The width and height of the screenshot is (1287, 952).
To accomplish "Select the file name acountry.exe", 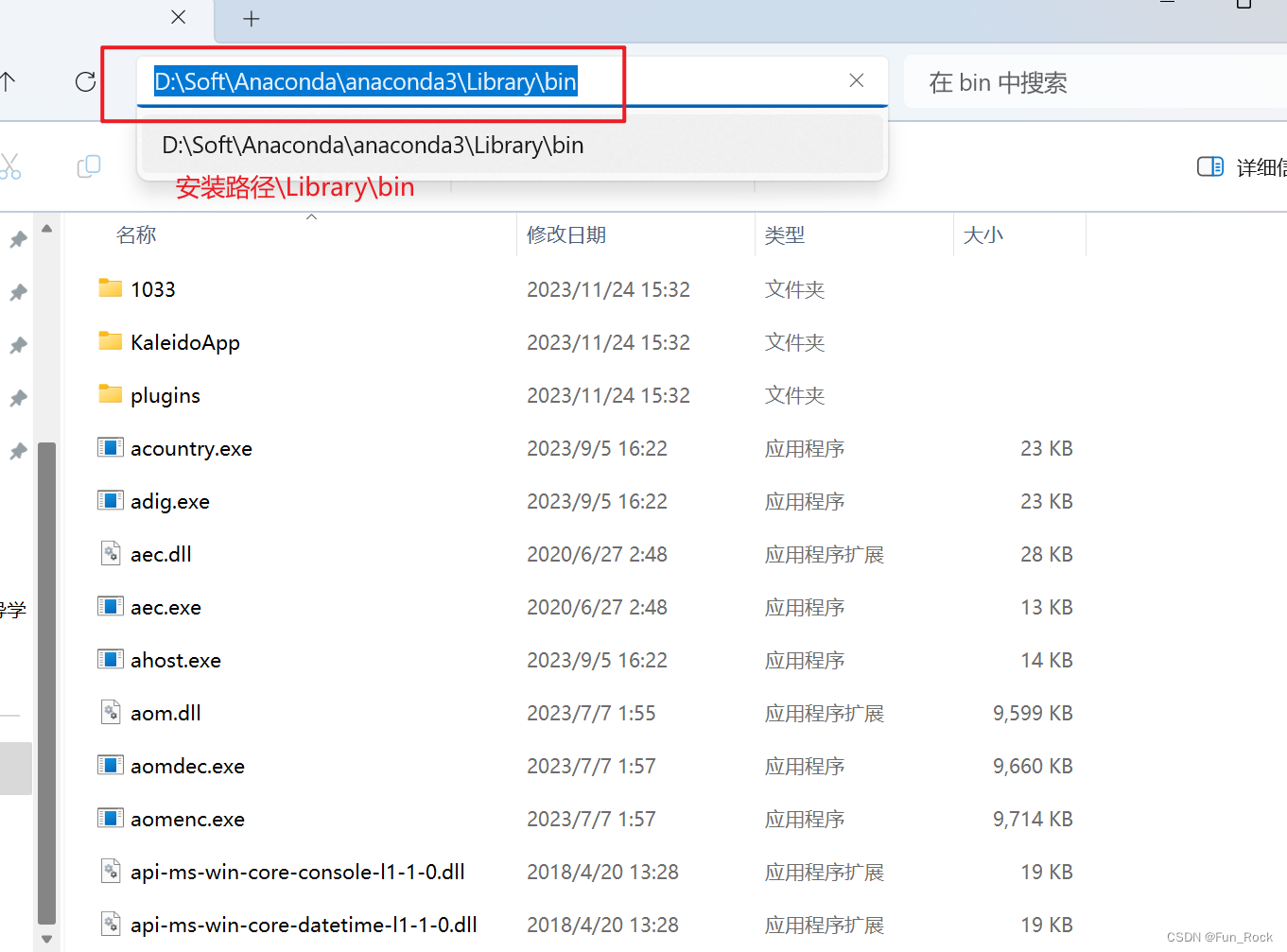I will coord(192,448).
